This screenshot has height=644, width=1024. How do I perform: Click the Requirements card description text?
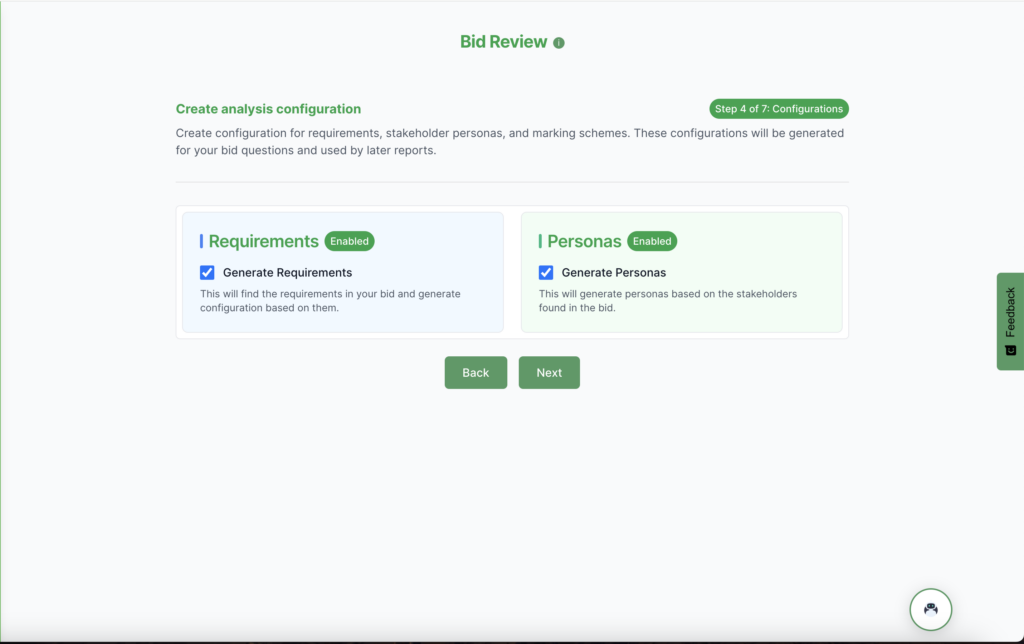tap(330, 301)
